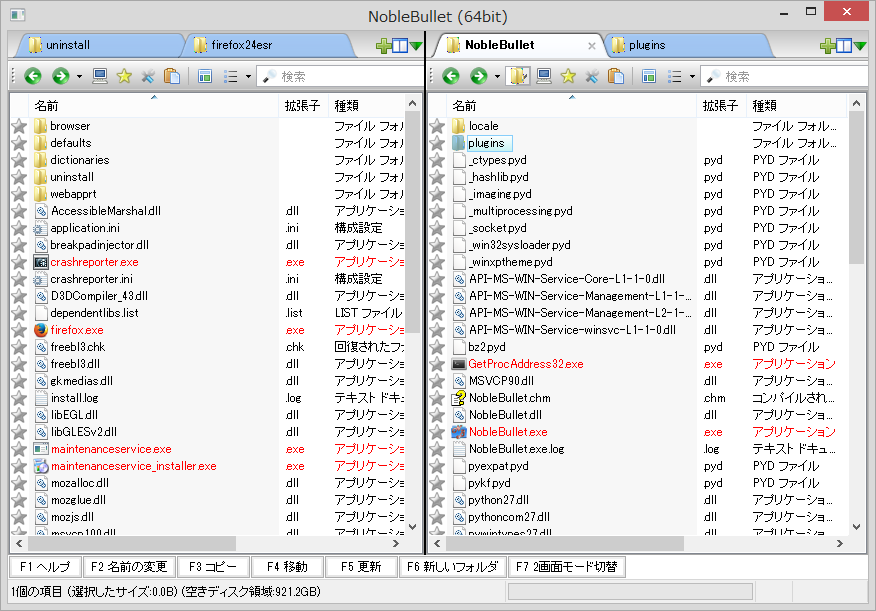Click F5 更新 button
Viewport: 876px width, 611px height.
(361, 567)
